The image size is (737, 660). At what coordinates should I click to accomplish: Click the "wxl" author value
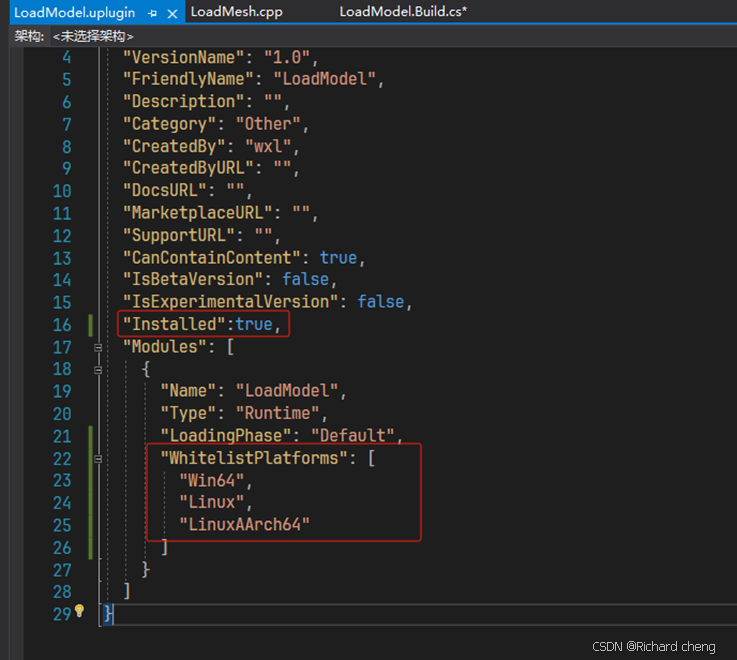(268, 146)
